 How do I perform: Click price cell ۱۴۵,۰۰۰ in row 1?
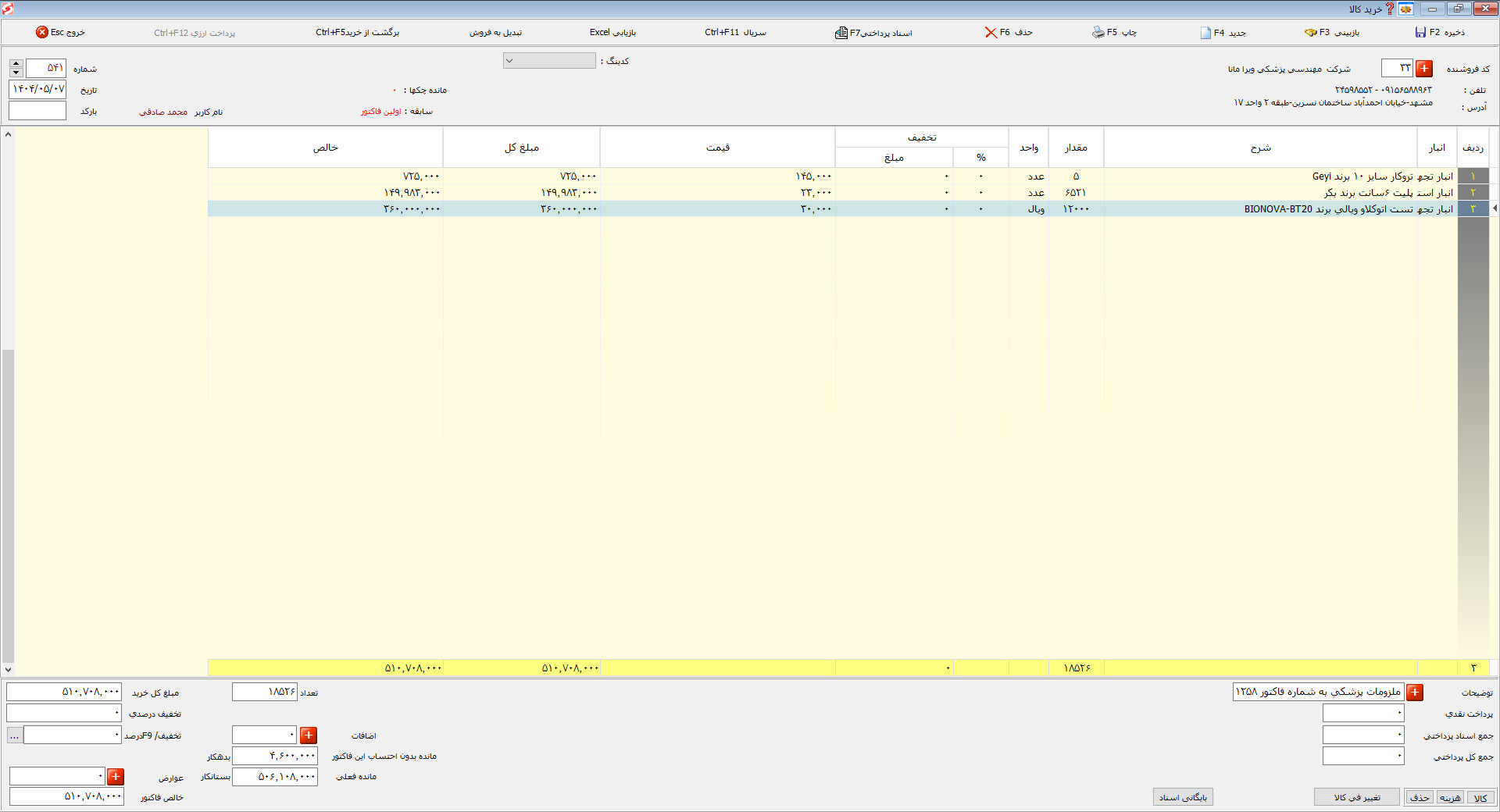tap(717, 176)
